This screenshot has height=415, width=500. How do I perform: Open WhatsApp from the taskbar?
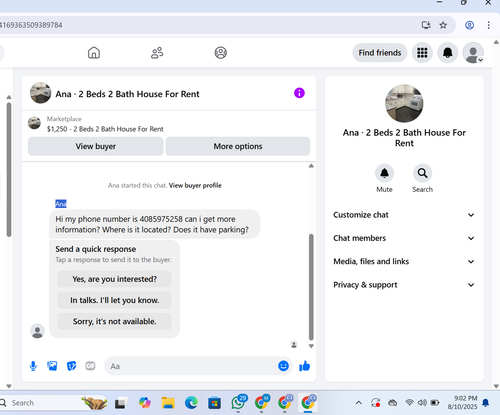[x=238, y=403]
